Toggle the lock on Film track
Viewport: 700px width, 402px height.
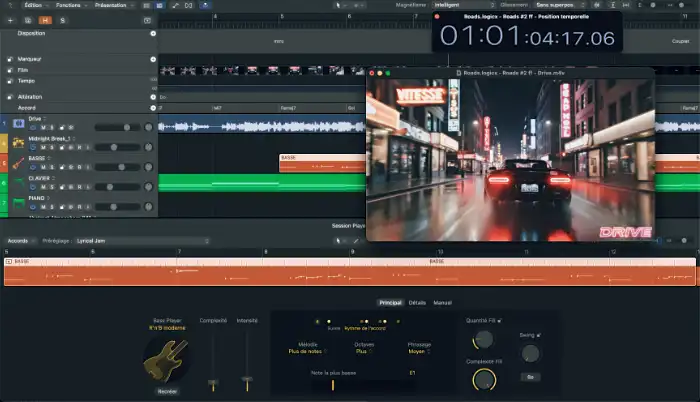click(x=10, y=70)
